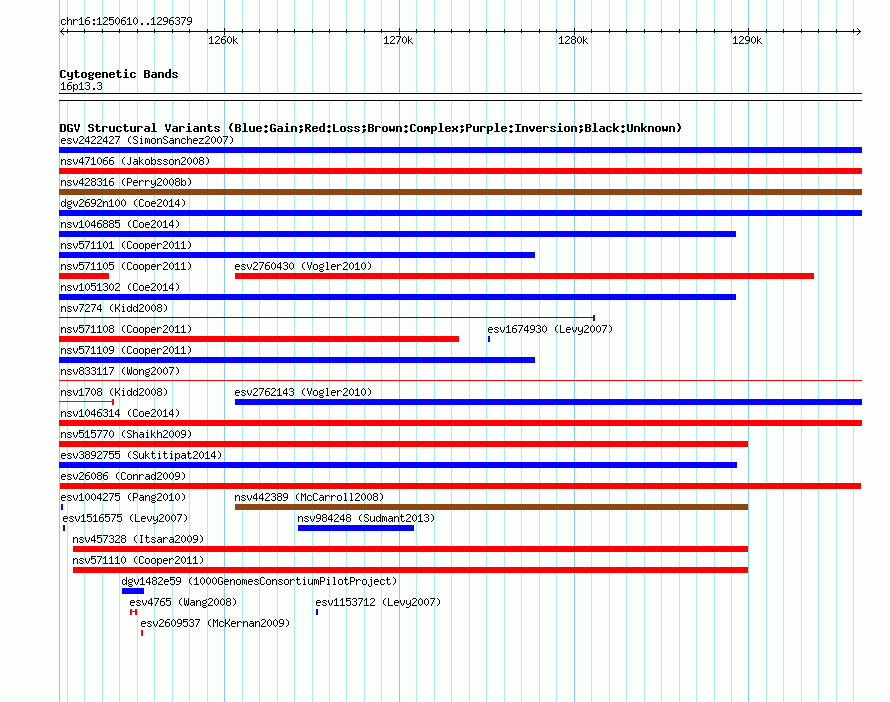
Task: Click the left arrow at ruler start
Action: click(62, 31)
